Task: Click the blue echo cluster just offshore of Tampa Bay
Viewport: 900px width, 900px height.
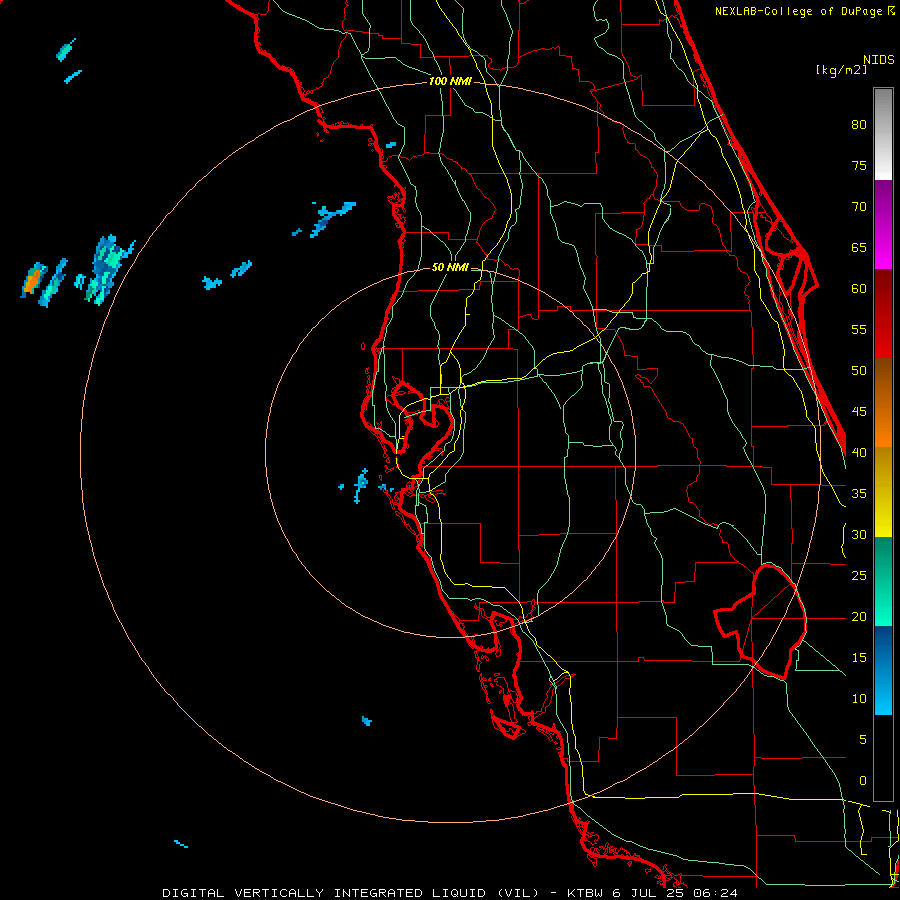Action: click(361, 485)
